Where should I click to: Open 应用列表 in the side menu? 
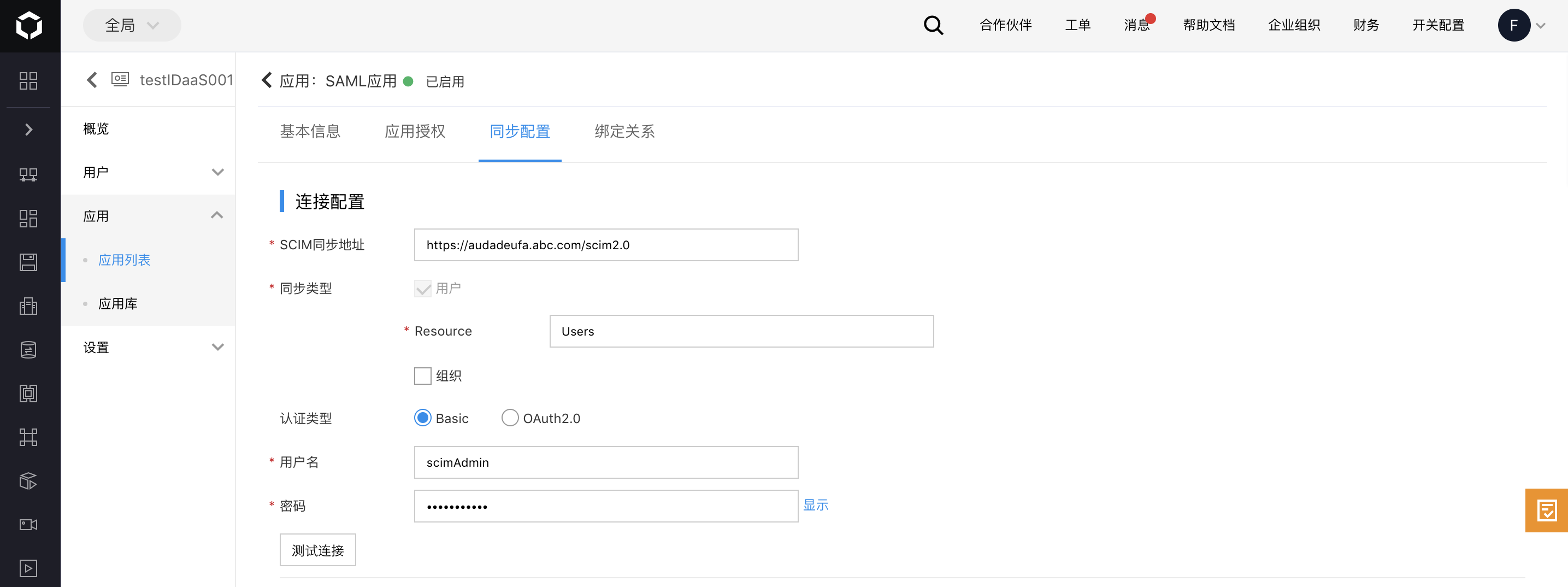(124, 260)
